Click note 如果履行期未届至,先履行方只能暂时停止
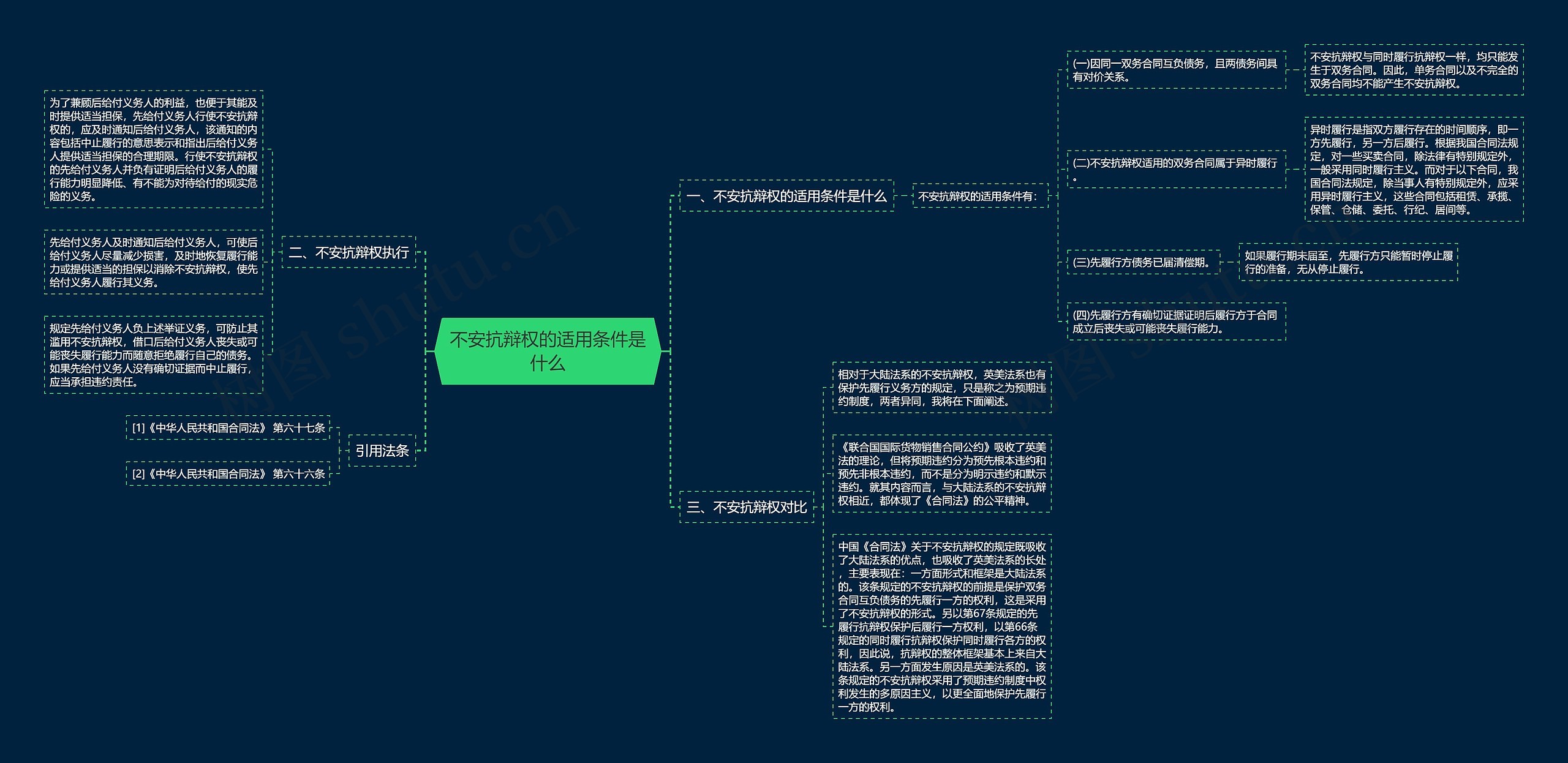The image size is (1568, 763). pos(1348,262)
